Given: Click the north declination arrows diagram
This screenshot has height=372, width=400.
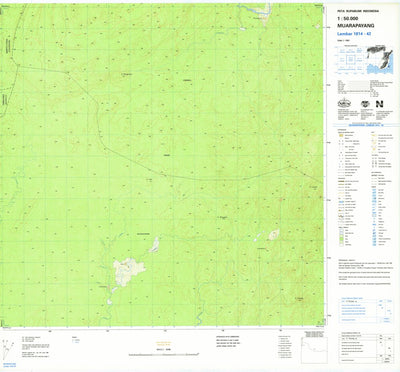Looking at the screenshot, I should click(8, 349).
